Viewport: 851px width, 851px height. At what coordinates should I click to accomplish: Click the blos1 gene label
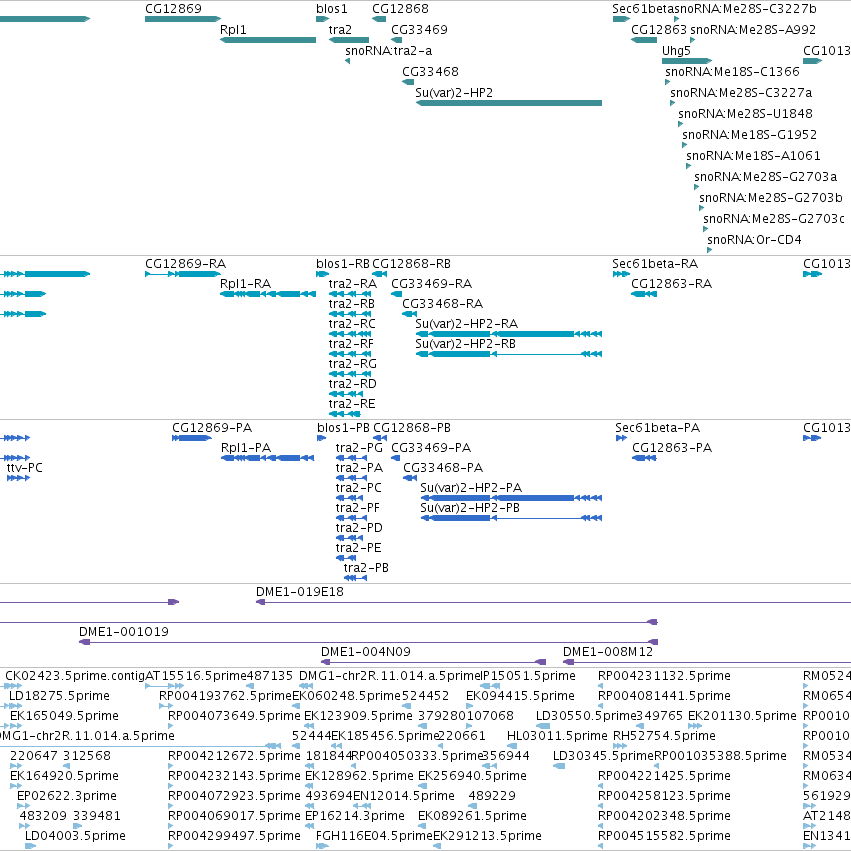coord(332,9)
